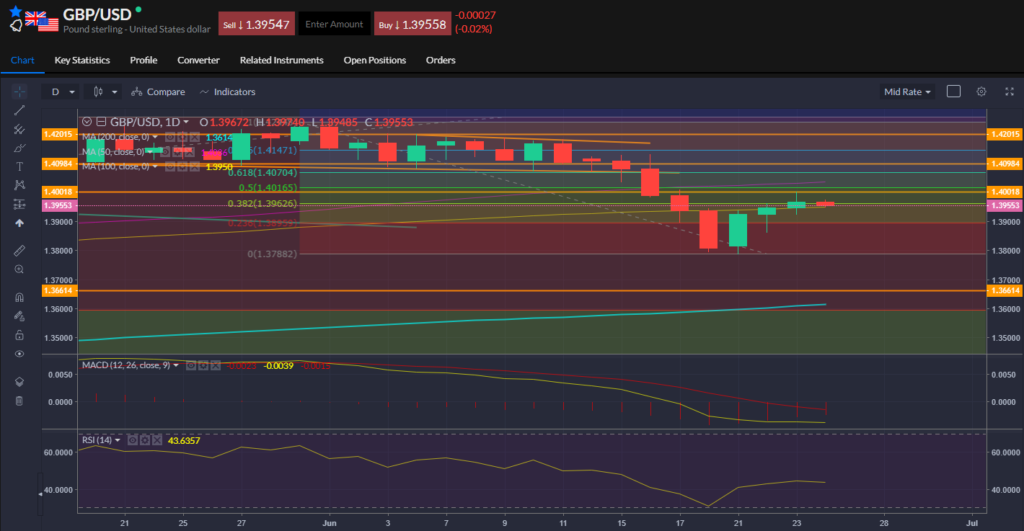The height and width of the screenshot is (531, 1024).
Task: Select the trend line drawing tool
Action: (19, 110)
